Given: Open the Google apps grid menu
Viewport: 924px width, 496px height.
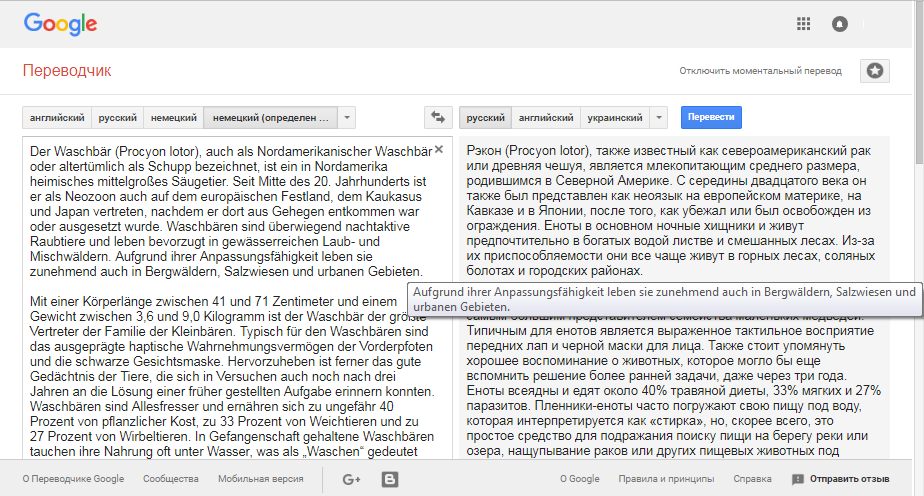Looking at the screenshot, I should click(803, 24).
